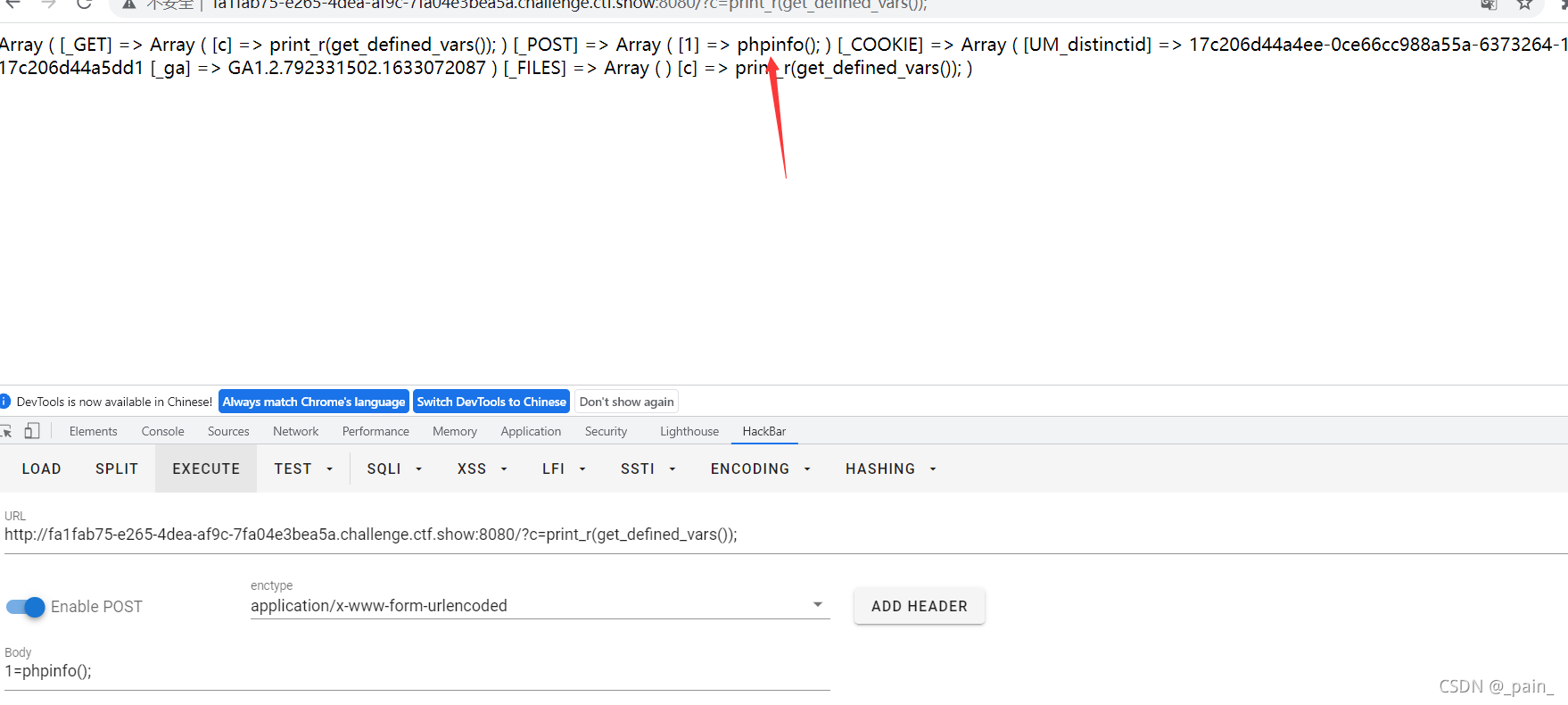The height and width of the screenshot is (705, 1568).
Task: Open the Memory tab
Action: coord(455,431)
